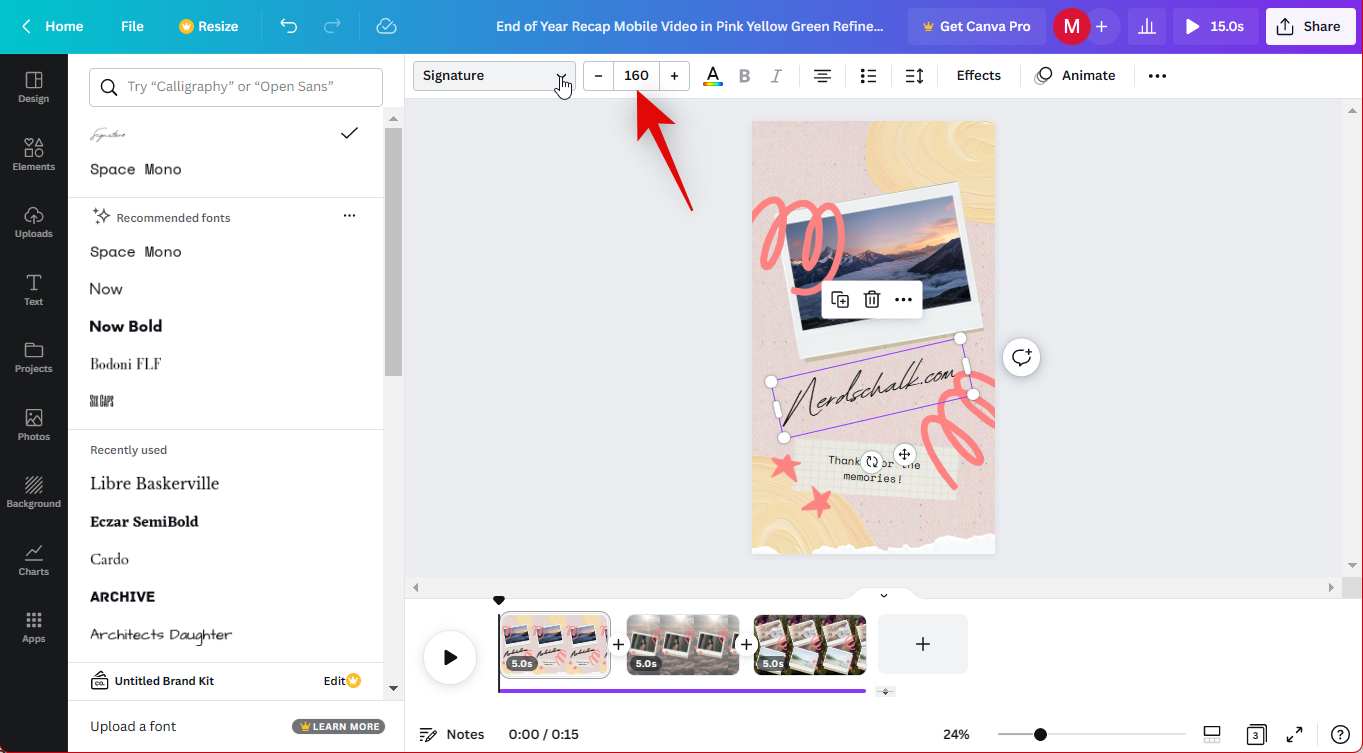The height and width of the screenshot is (753, 1363).
Task: Open the Elements panel
Action: 33,154
